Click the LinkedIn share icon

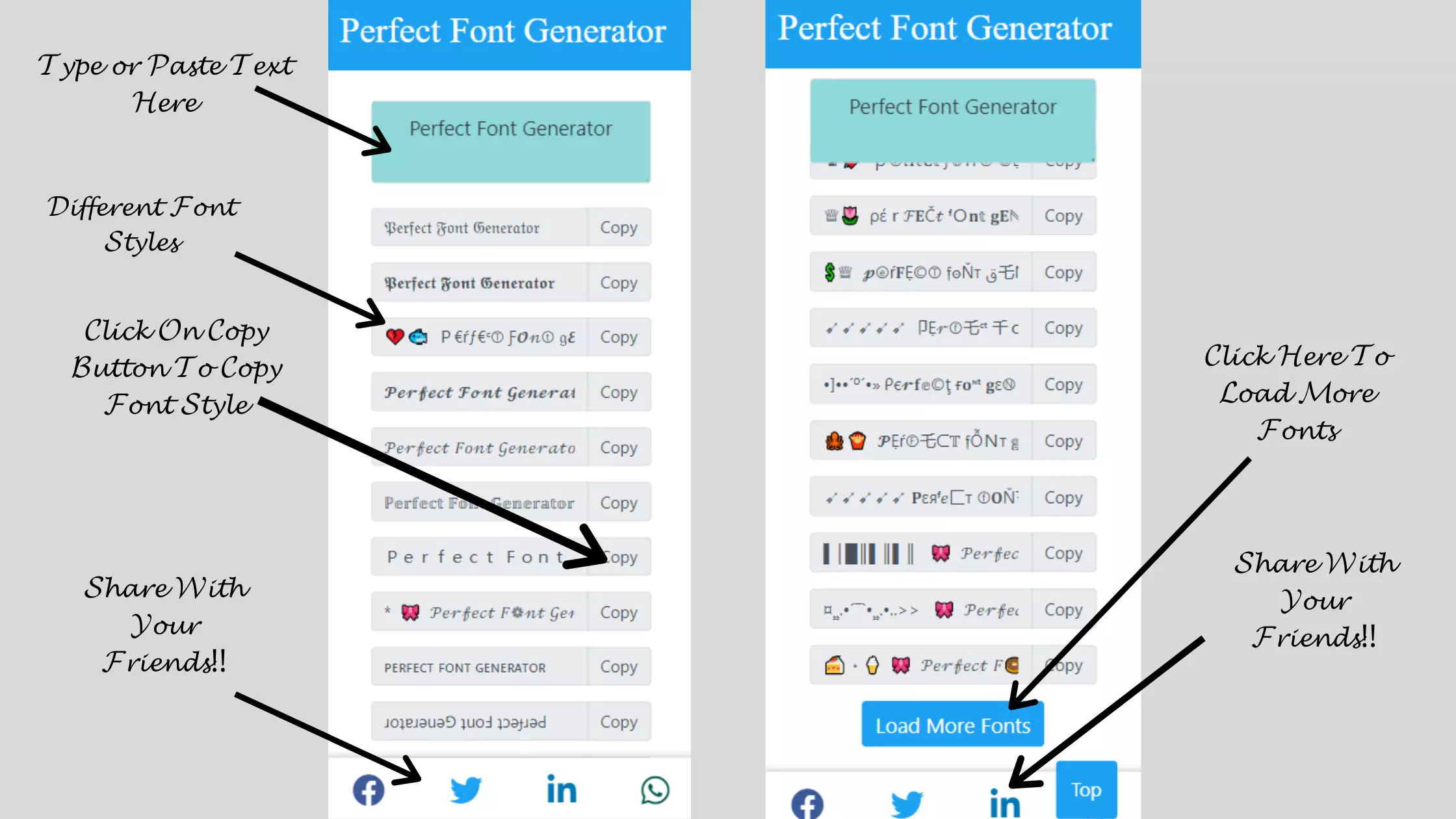click(560, 790)
